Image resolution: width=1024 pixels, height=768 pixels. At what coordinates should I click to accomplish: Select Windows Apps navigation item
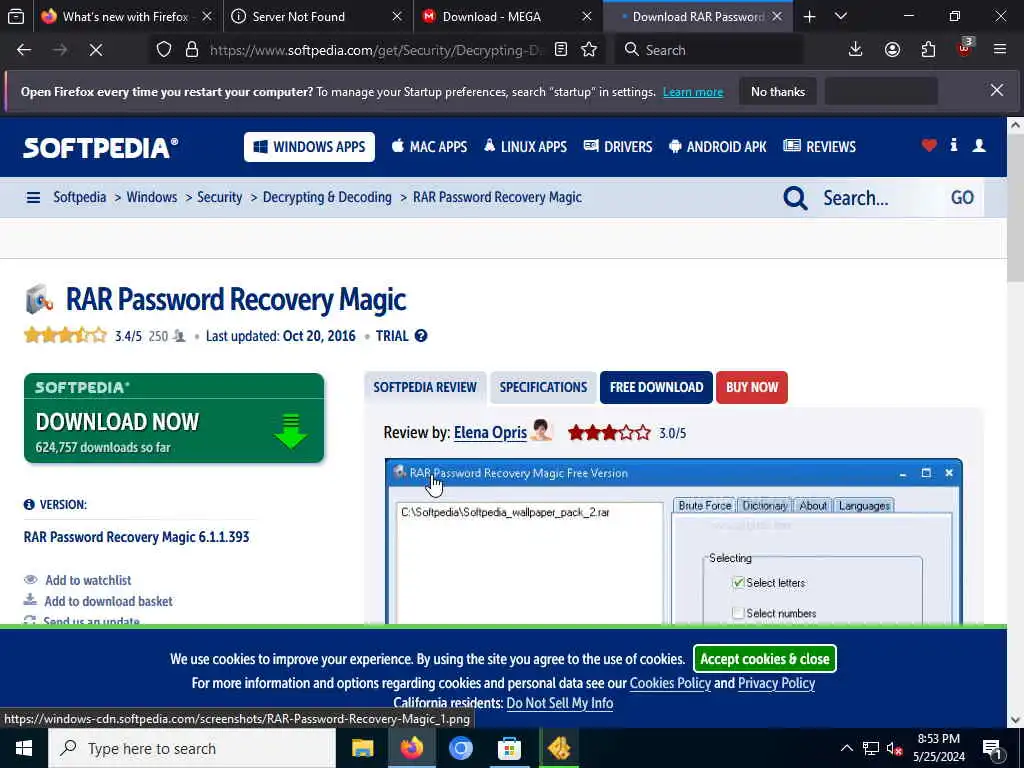[x=310, y=147]
